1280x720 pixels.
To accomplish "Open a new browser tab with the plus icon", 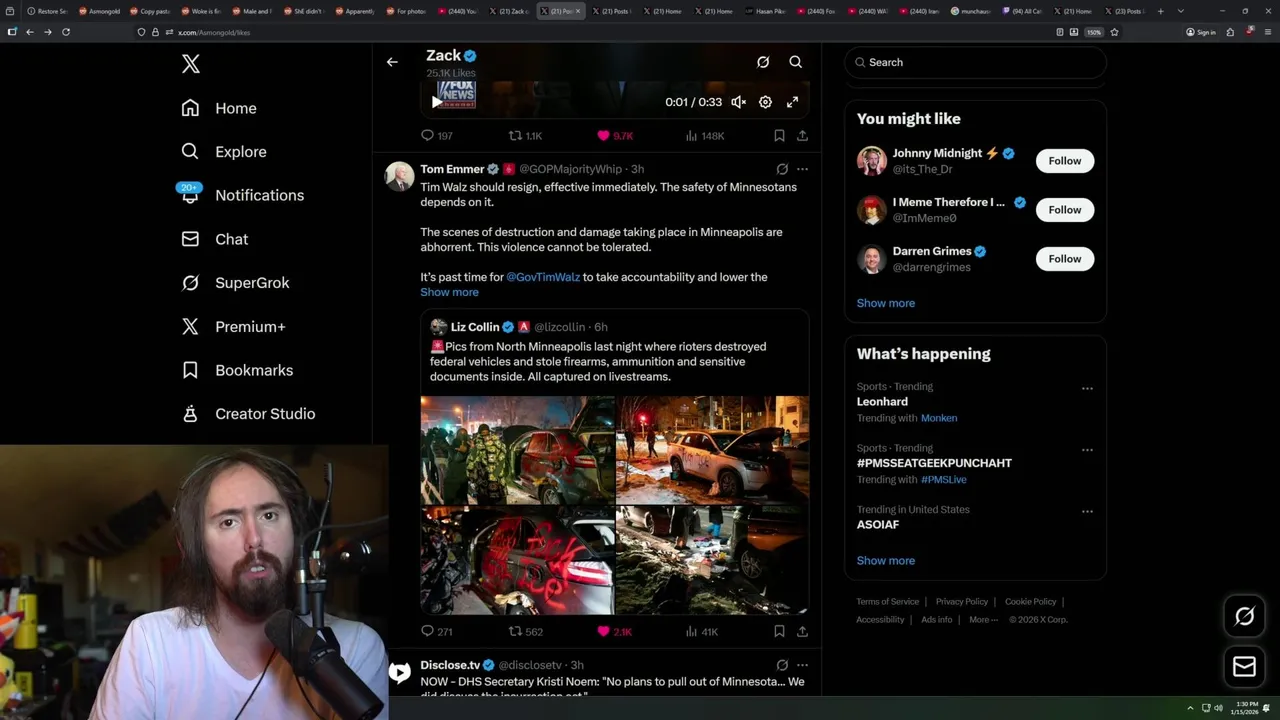I will click(x=1160, y=11).
